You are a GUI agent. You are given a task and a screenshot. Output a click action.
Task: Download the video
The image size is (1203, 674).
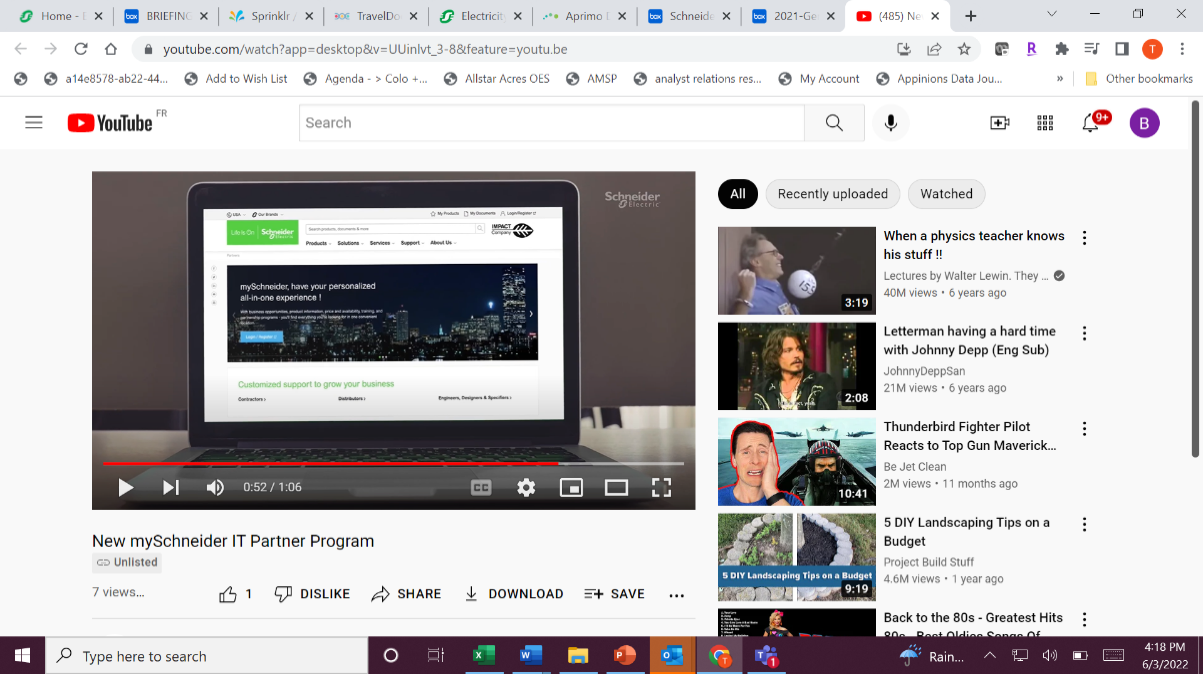pos(513,594)
